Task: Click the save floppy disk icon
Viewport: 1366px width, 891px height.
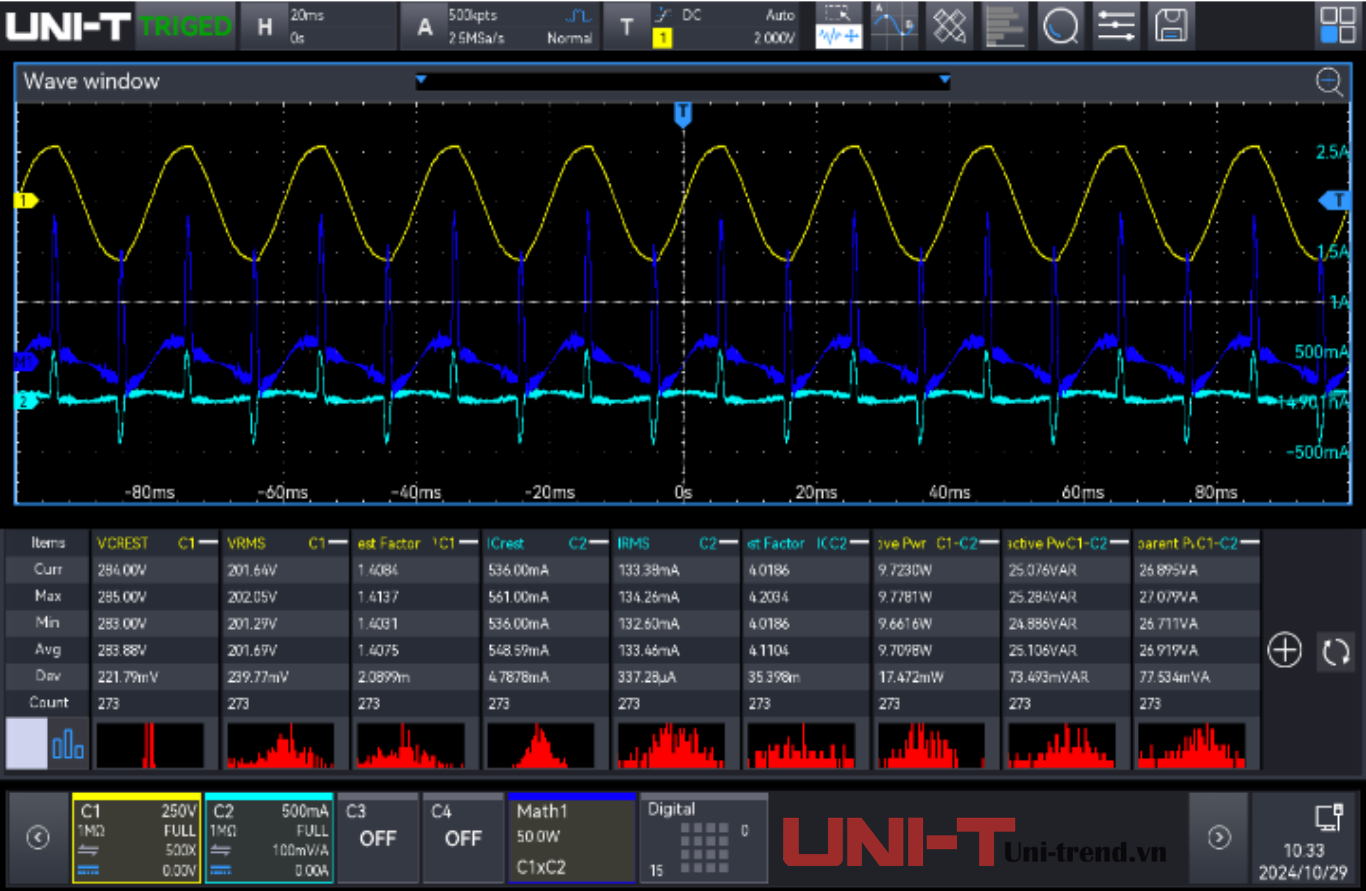Action: tap(1170, 26)
